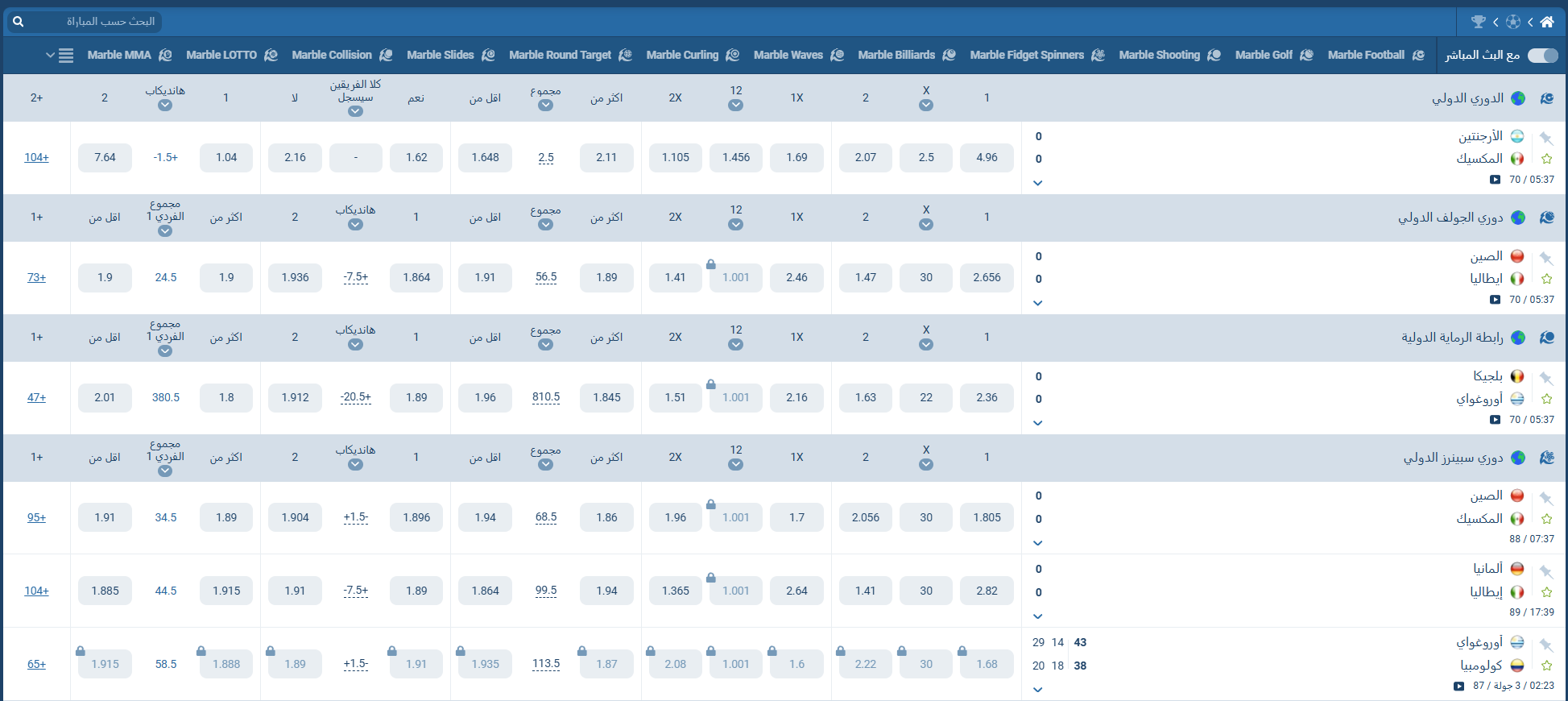The height and width of the screenshot is (701, 1568).
Task: Click the trophy icon in breadcrumb
Action: tap(1479, 22)
